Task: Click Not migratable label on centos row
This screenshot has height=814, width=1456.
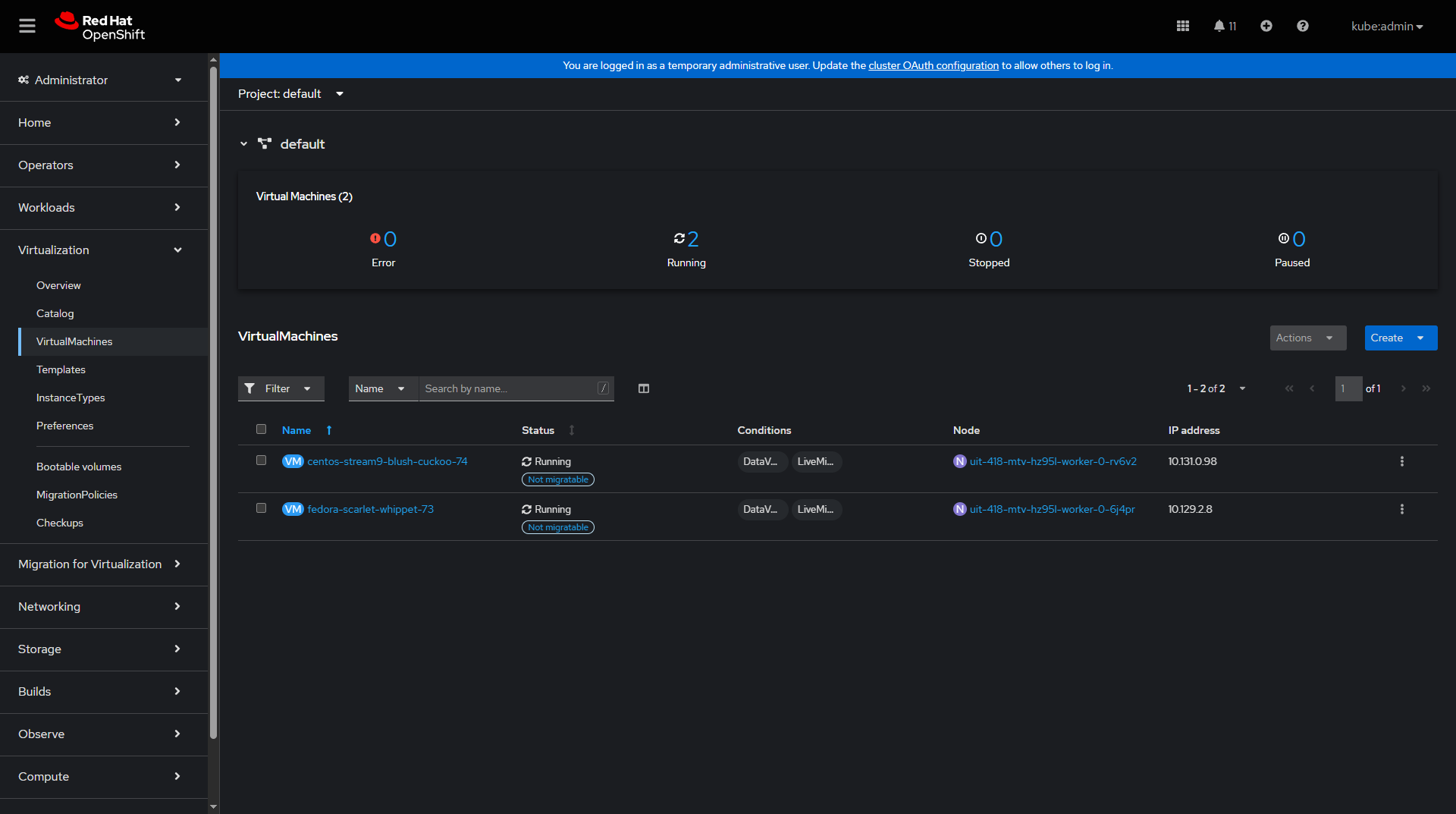Action: tap(558, 479)
